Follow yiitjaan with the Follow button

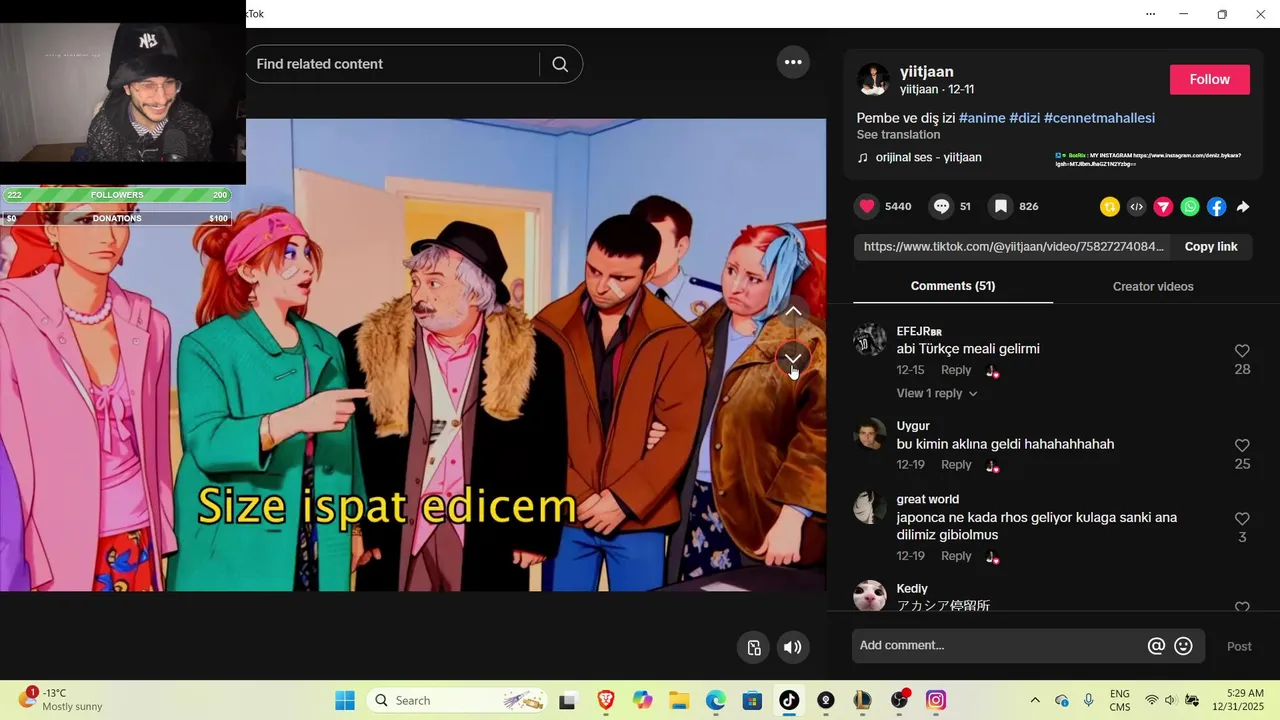[1210, 80]
